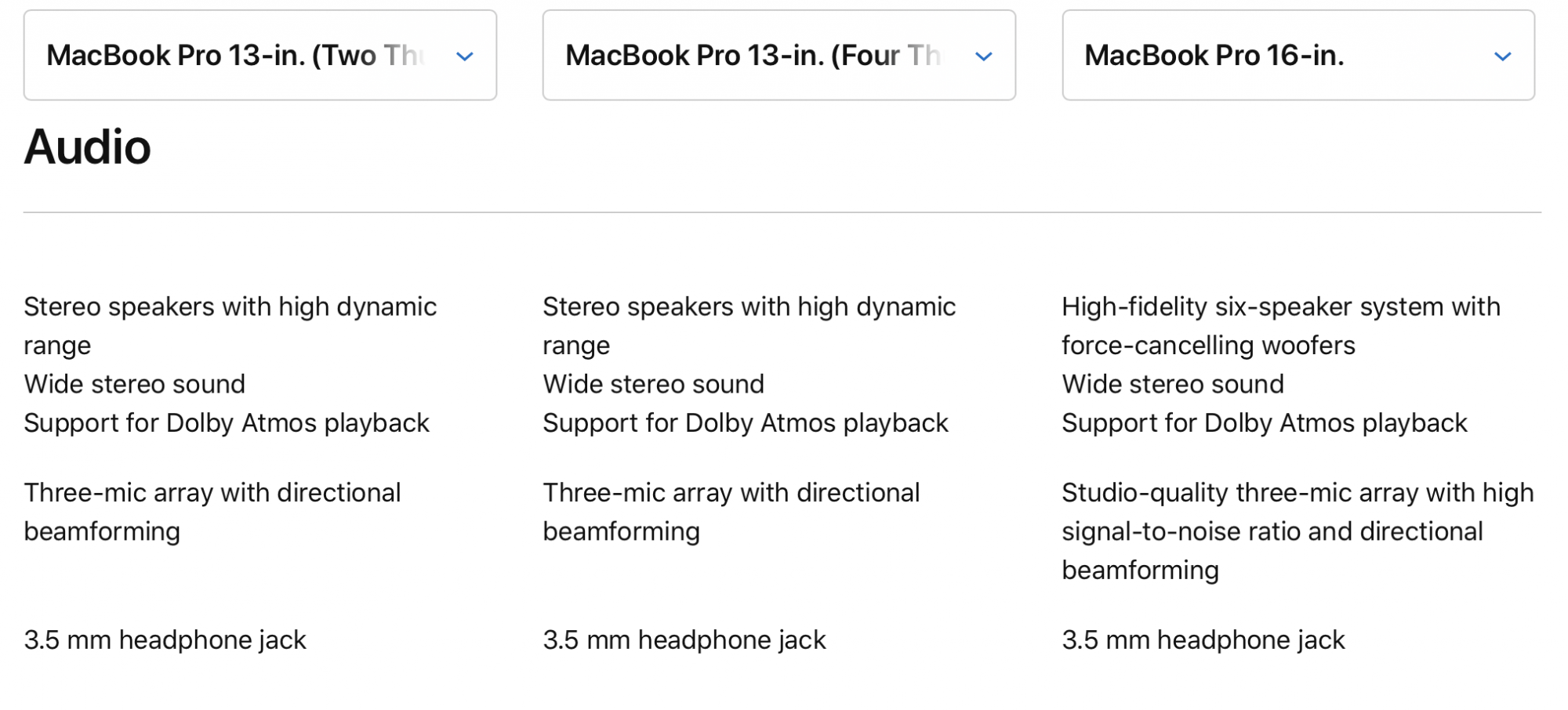The height and width of the screenshot is (710, 1568).
Task: Click third column 'Support for Dolby Atmos playback'
Action: point(1265,423)
